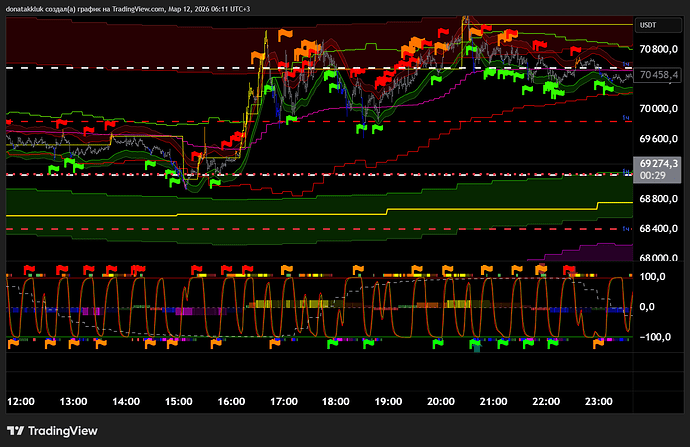Screen dimensions: 690x447
Task: Select the 70 458,4 price level label
Action: pyautogui.click(x=661, y=73)
